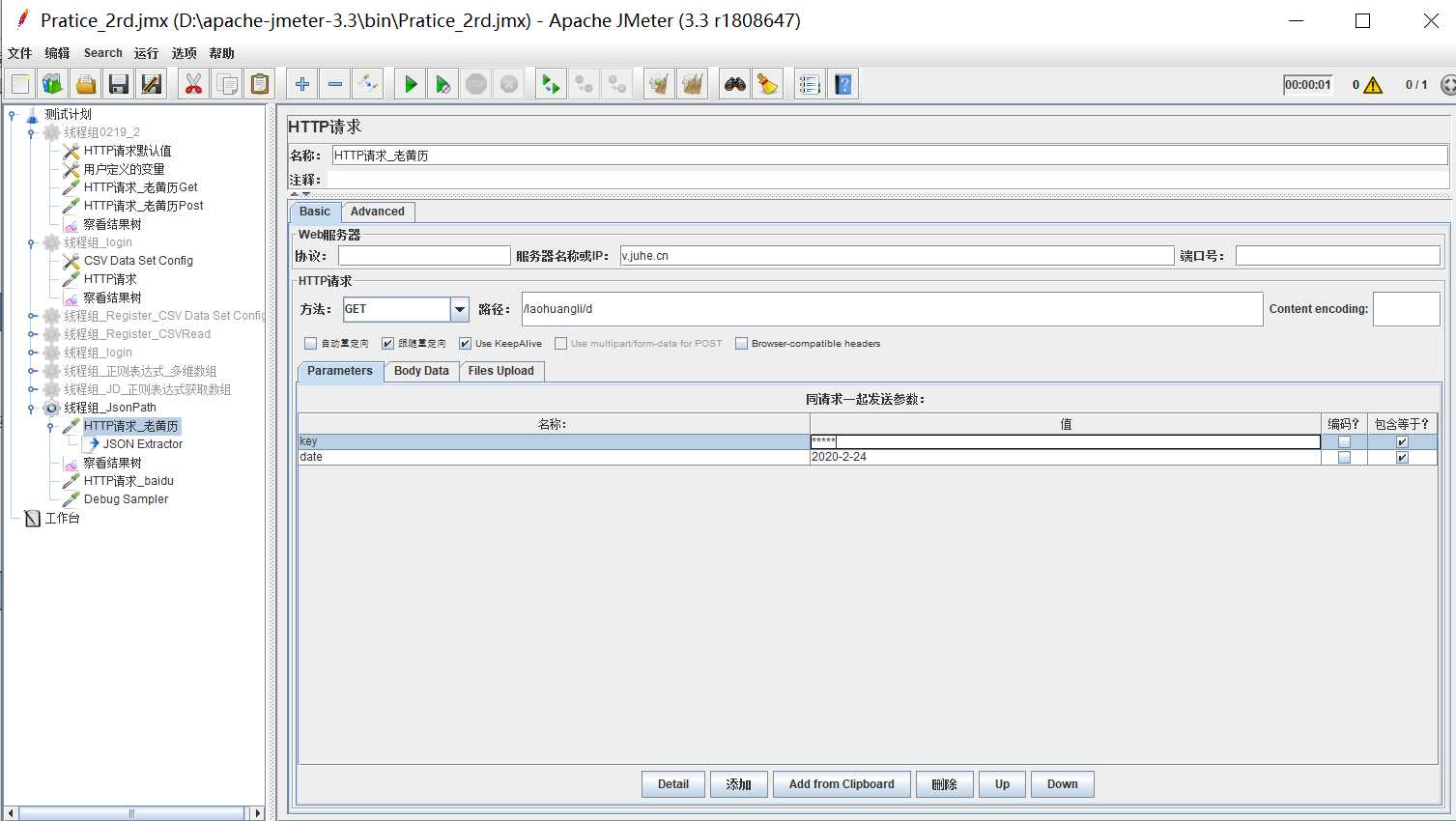
Task: Open Help with question mark icon
Action: pyautogui.click(x=842, y=84)
